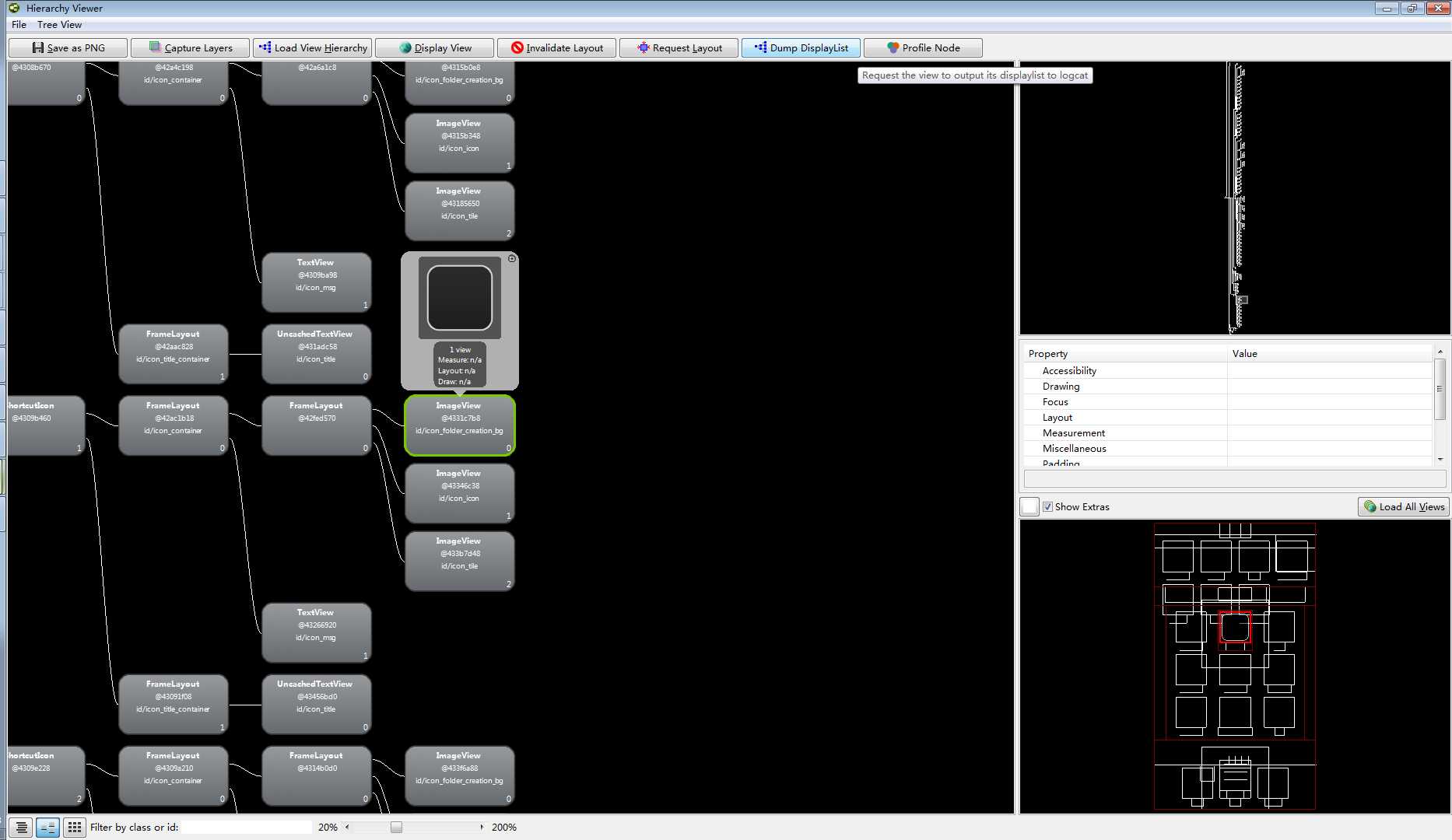The width and height of the screenshot is (1452, 840).
Task: Expand the Accessibility property category
Action: tap(1069, 371)
